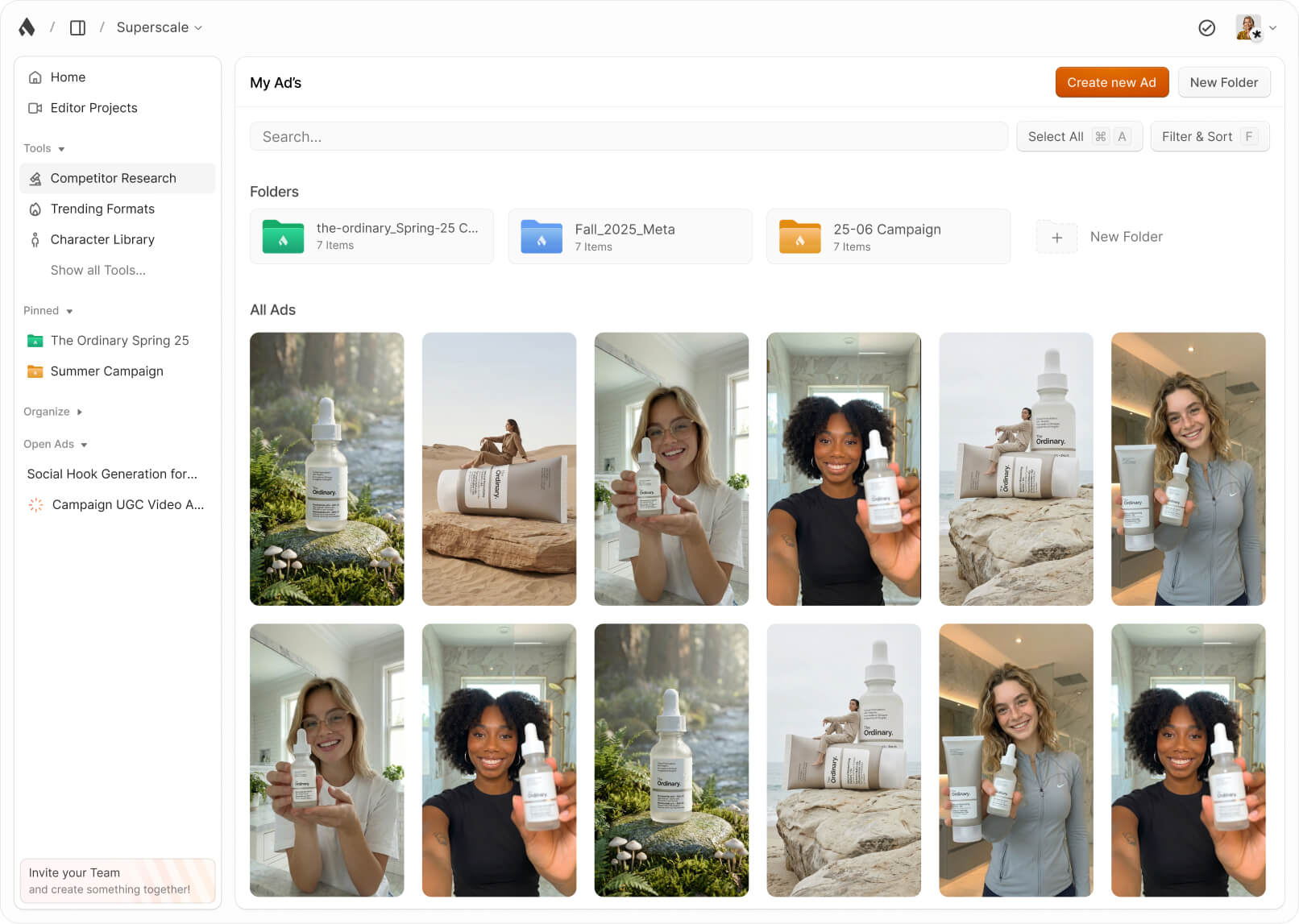Click Invite your Team banner

[118, 880]
